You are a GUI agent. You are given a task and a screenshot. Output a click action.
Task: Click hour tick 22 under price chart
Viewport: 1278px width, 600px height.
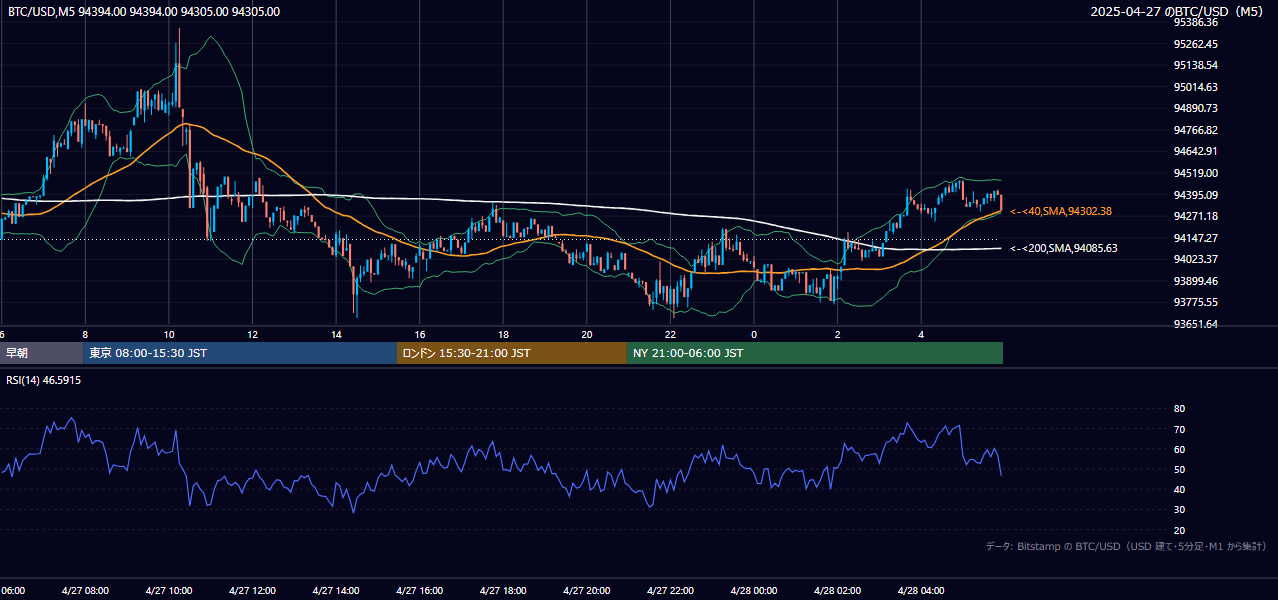[671, 334]
